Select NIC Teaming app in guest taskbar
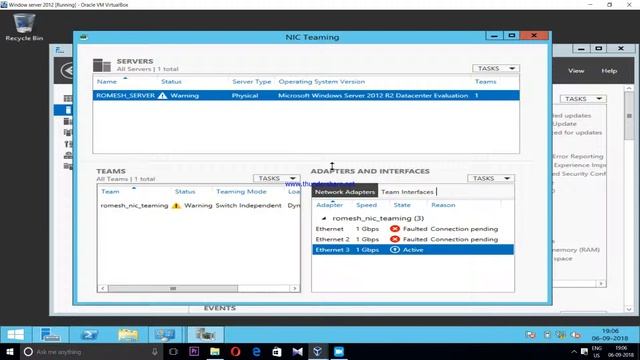 click(205, 335)
